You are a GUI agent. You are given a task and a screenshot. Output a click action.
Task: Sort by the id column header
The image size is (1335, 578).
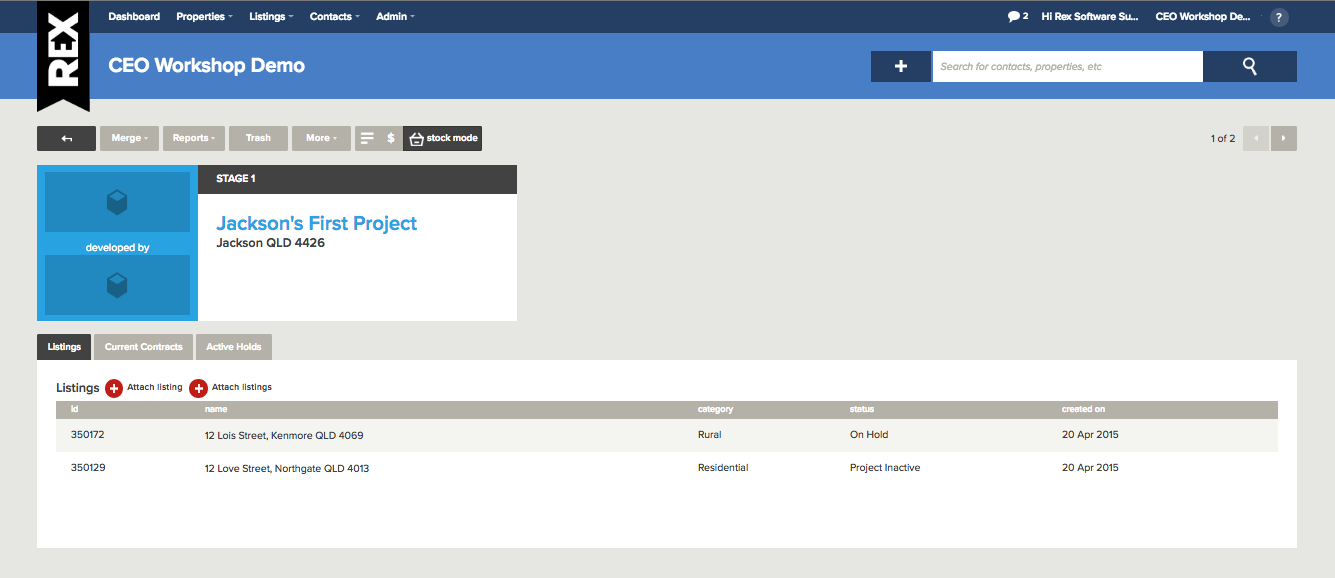[74, 409]
